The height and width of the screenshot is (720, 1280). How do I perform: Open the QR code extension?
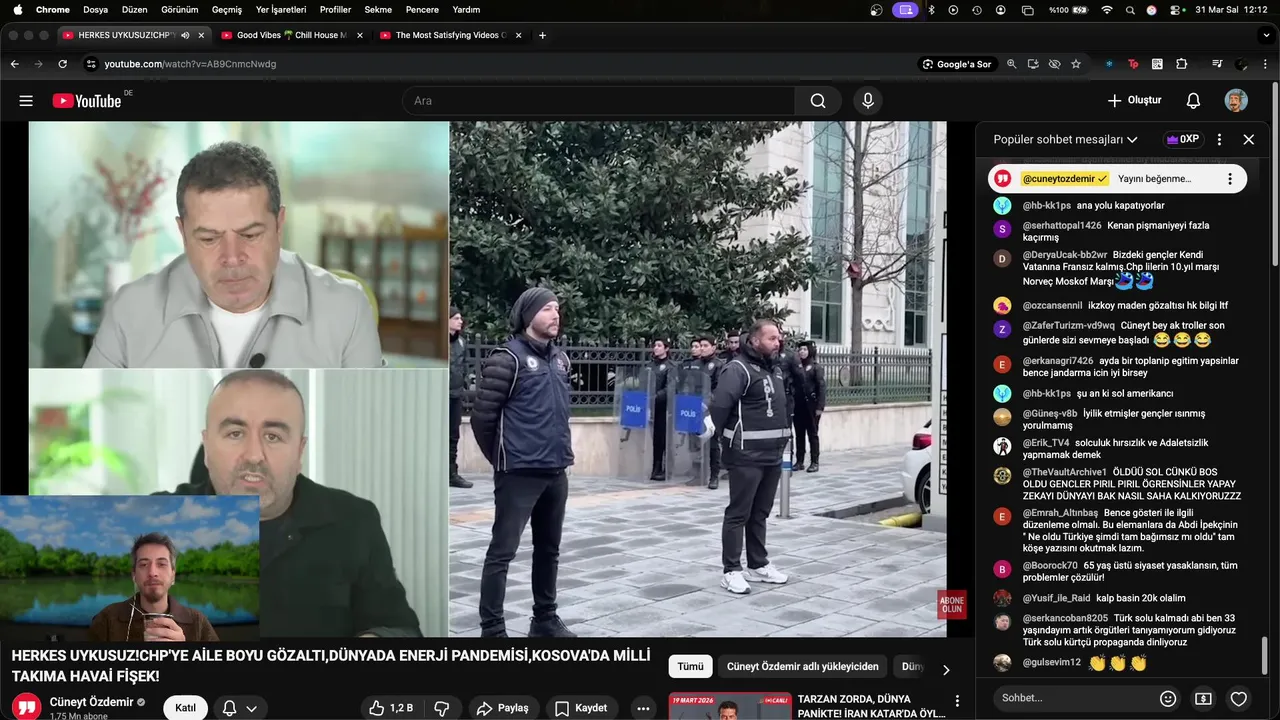point(1157,64)
